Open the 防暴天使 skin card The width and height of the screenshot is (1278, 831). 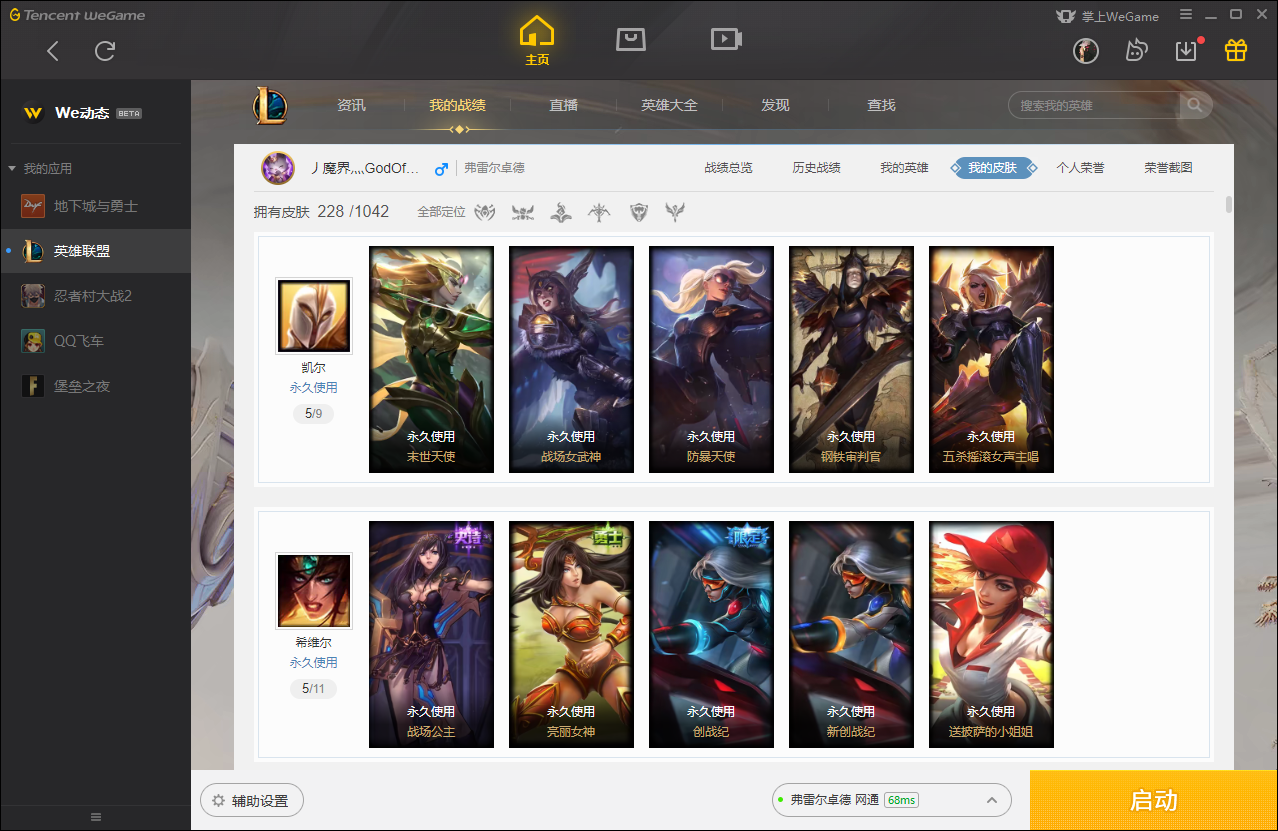(711, 359)
